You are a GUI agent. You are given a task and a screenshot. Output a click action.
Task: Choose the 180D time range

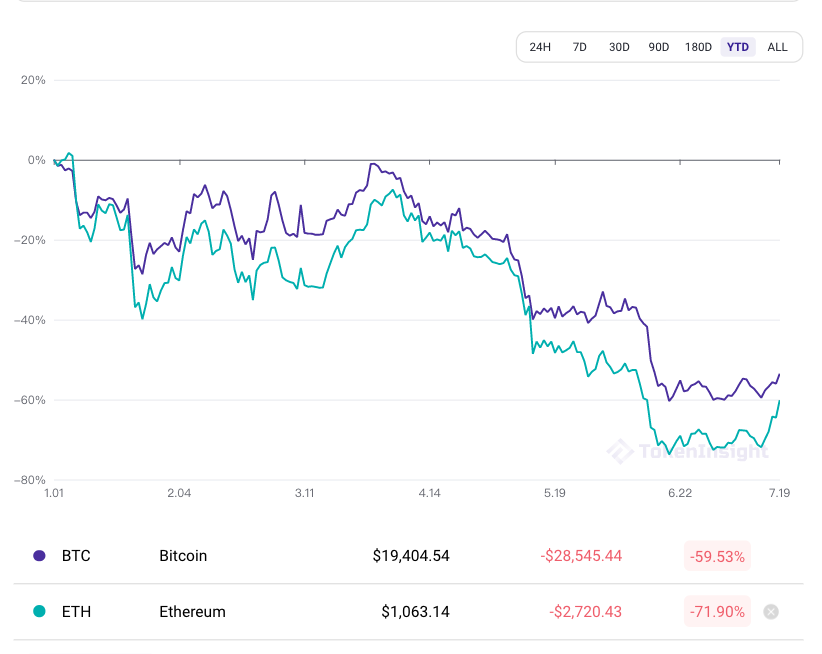pos(698,47)
